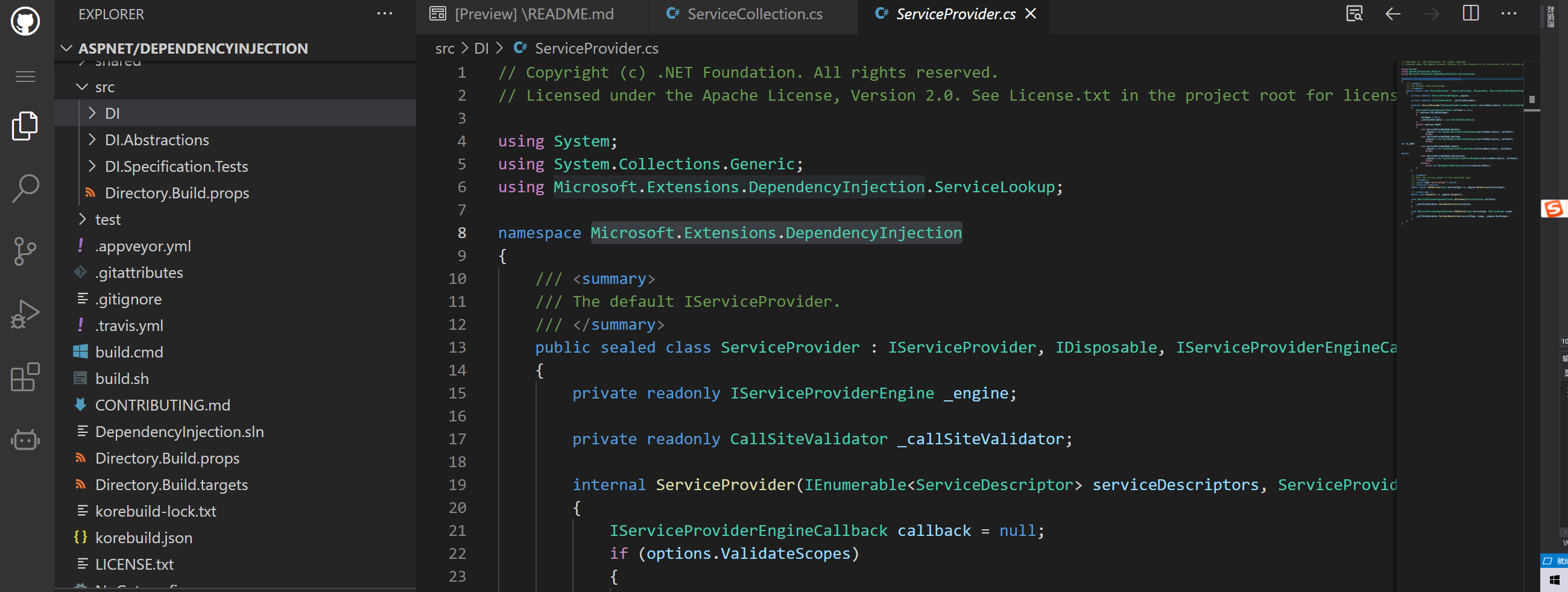Go forward with the right arrow
Image resolution: width=1568 pixels, height=592 pixels.
pyautogui.click(x=1432, y=13)
